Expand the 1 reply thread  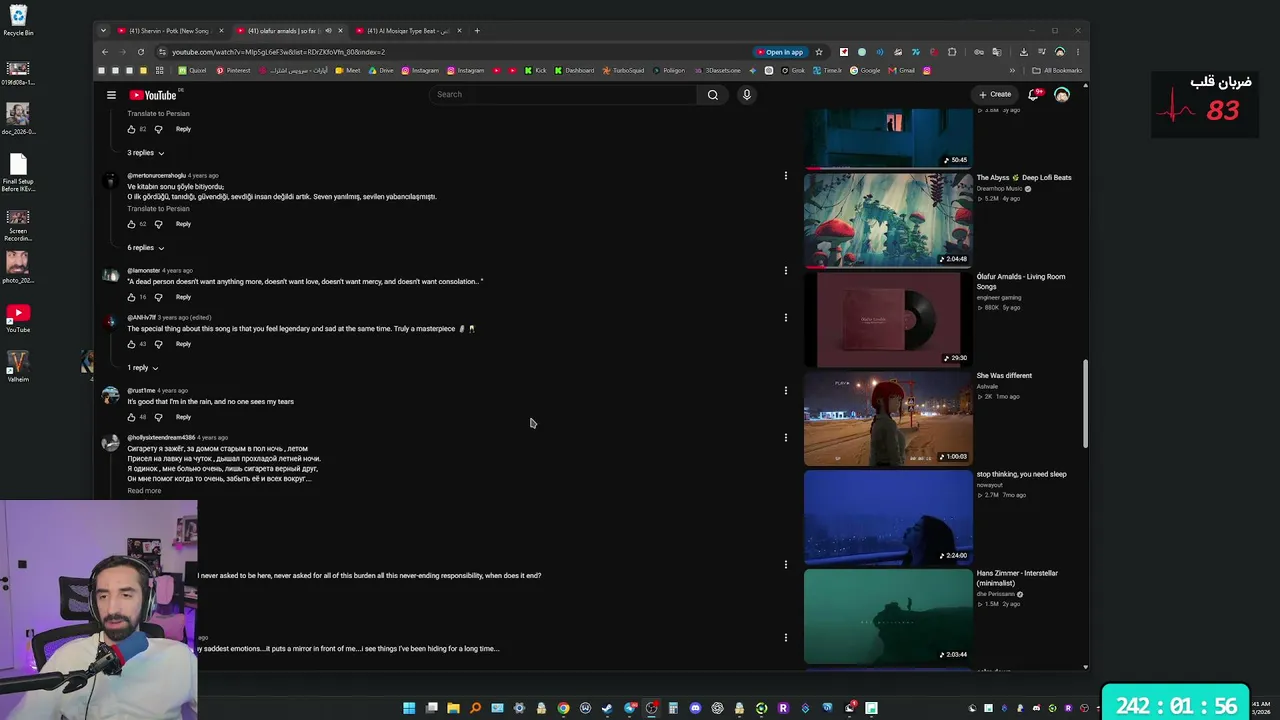click(142, 368)
